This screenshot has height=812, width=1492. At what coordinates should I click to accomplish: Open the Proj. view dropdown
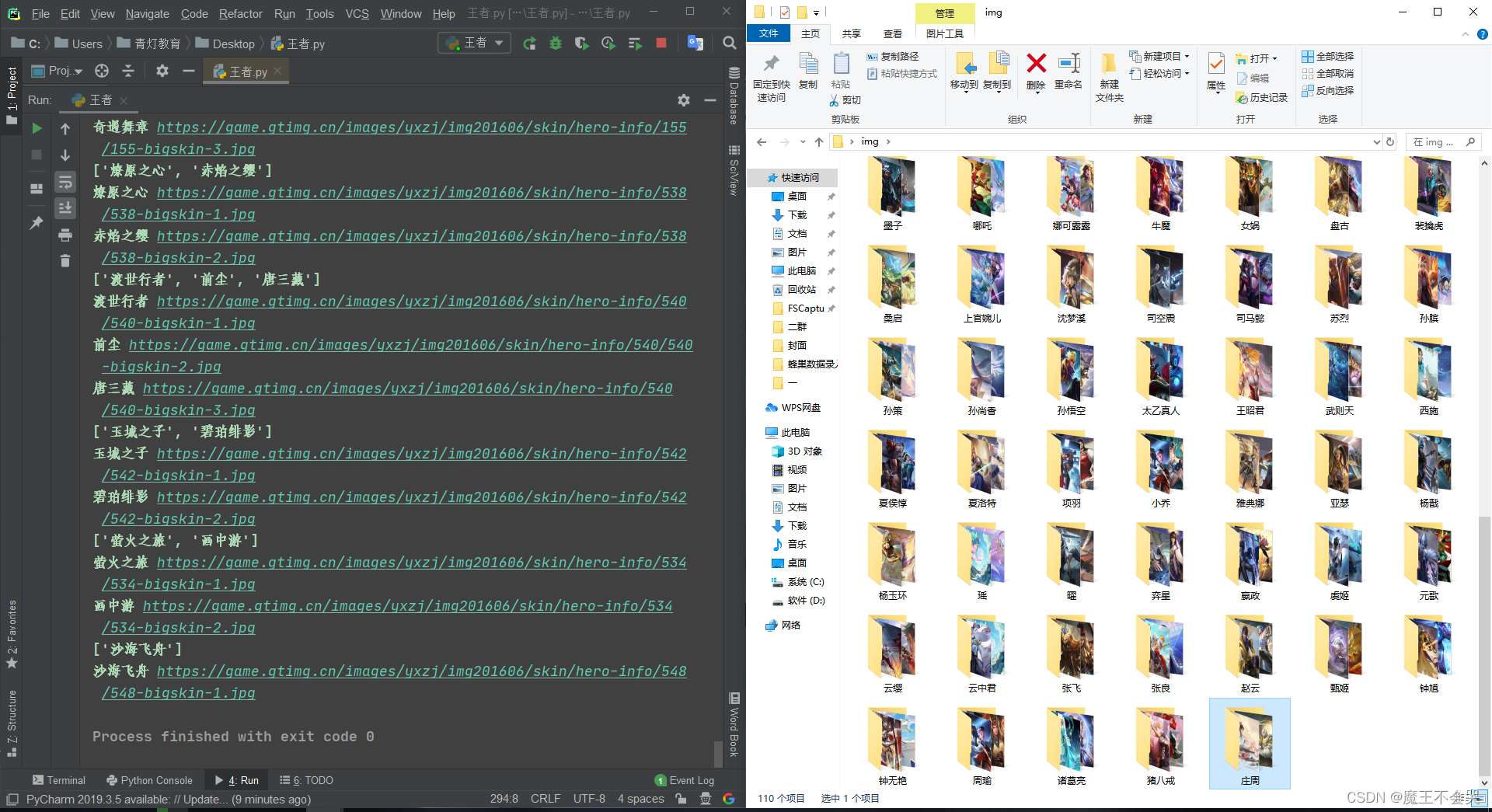pyautogui.click(x=57, y=71)
